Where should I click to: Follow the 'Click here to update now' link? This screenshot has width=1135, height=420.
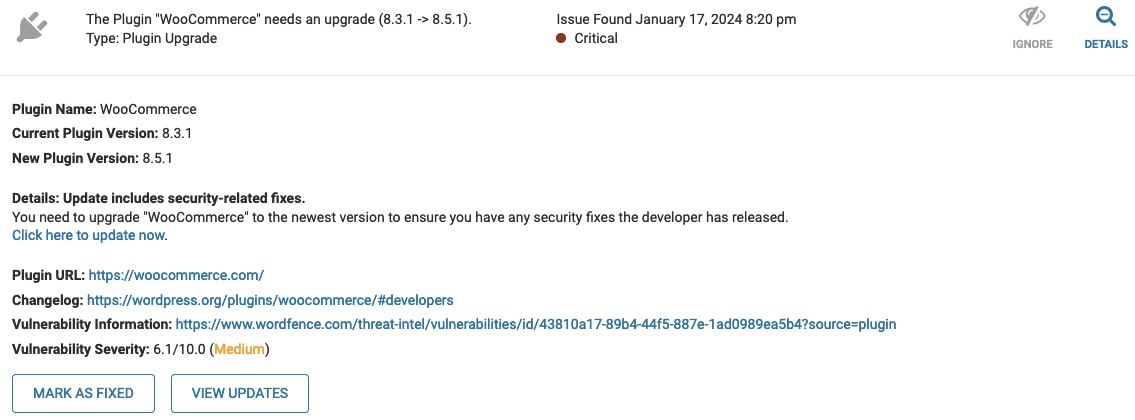[88, 235]
